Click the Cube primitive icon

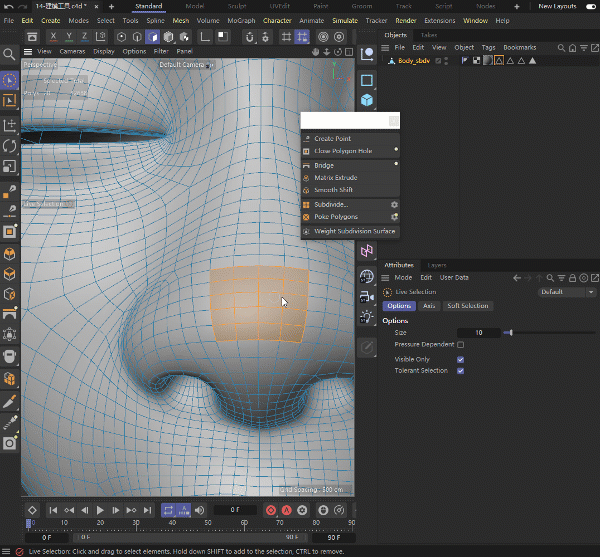[x=367, y=101]
